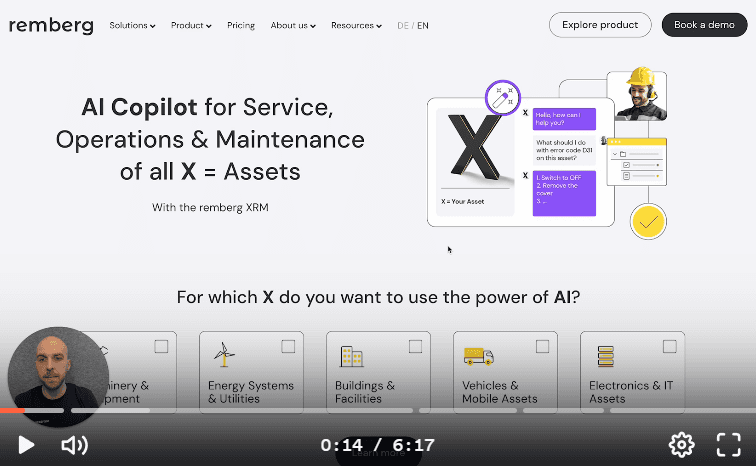
Task: Click the Explore product button
Action: click(x=600, y=25)
